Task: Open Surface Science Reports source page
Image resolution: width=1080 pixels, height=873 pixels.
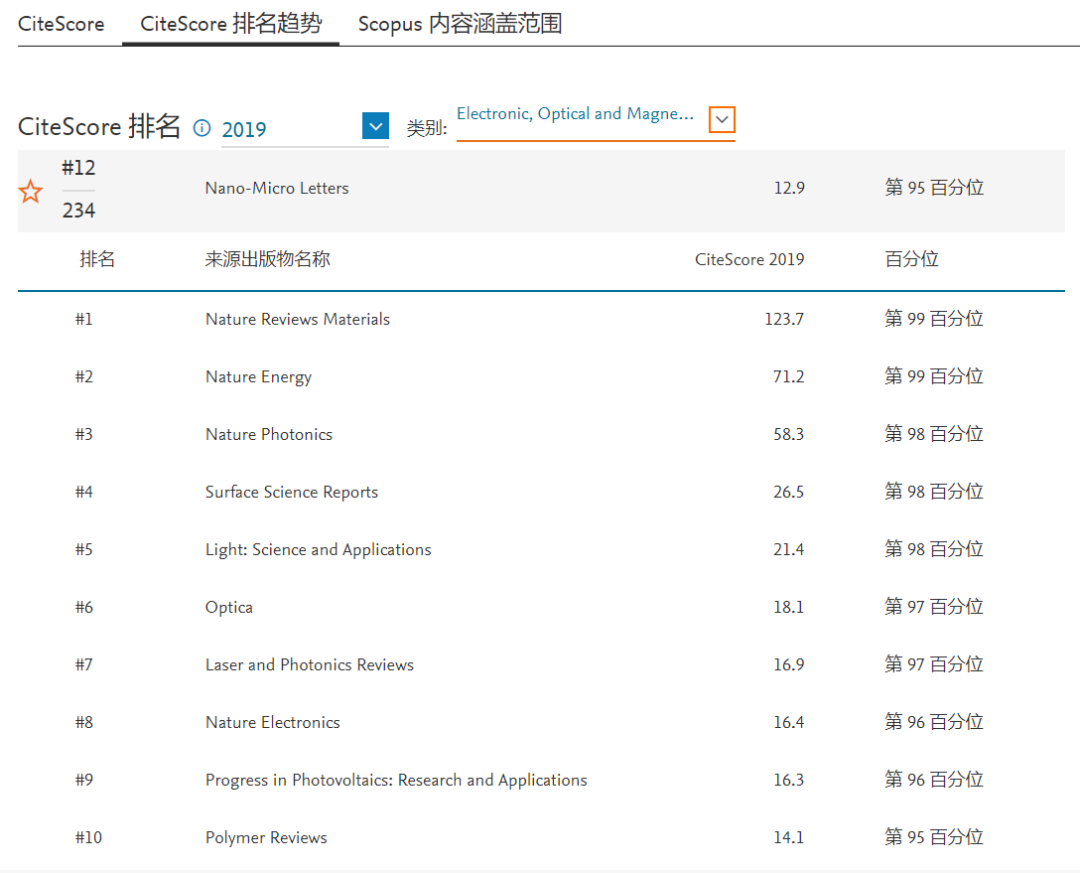Action: coord(291,492)
